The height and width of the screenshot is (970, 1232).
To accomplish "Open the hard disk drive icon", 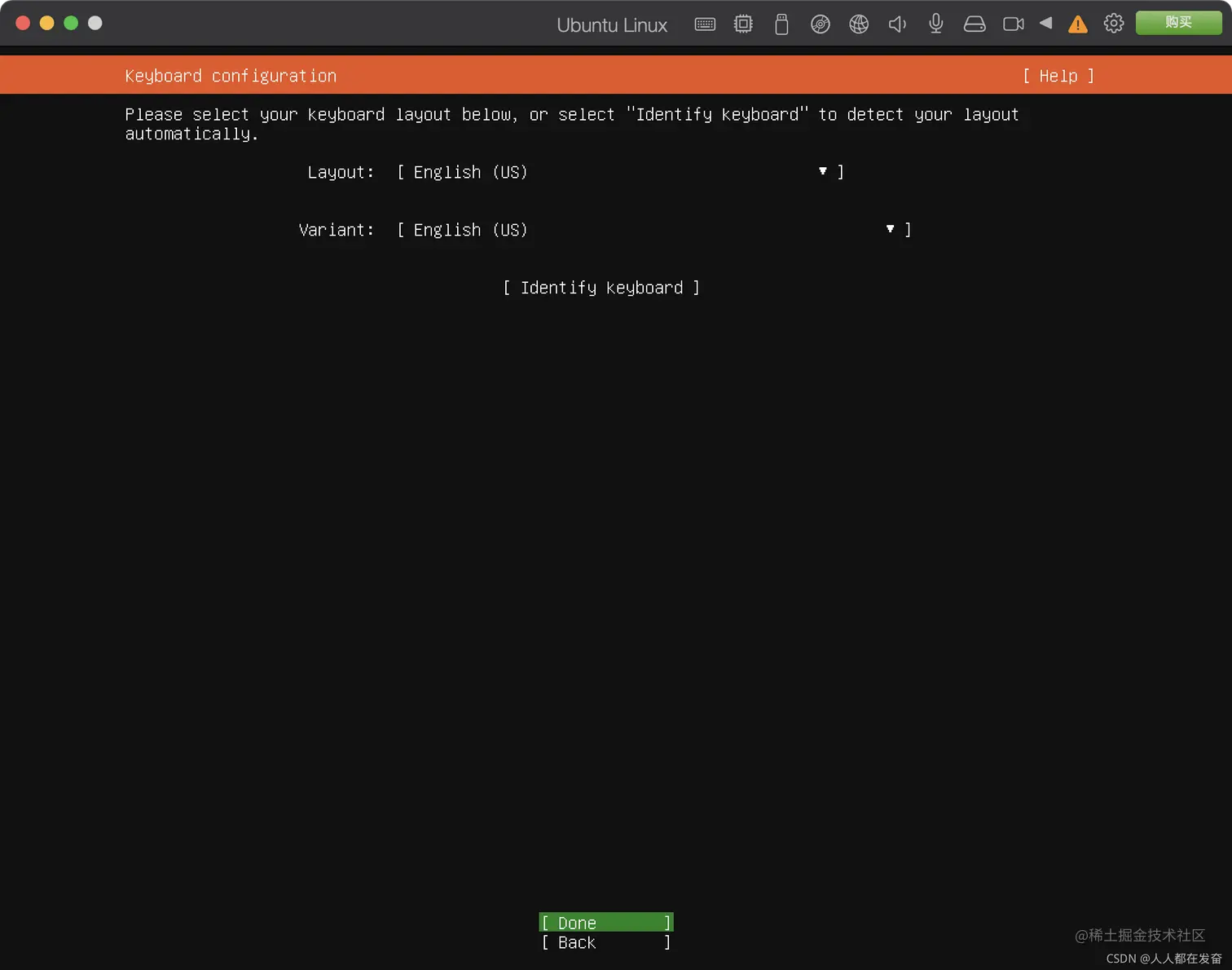I will click(975, 24).
